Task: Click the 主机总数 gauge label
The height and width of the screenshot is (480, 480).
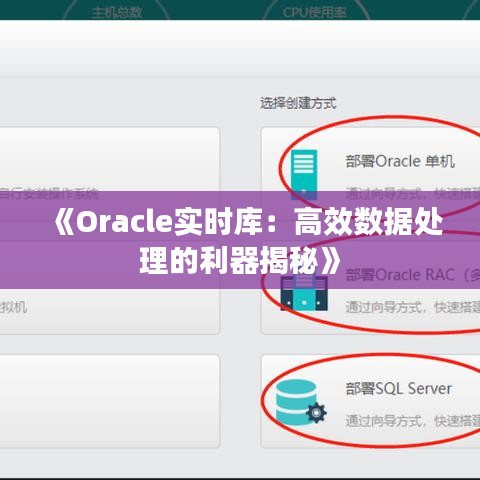Action: (x=117, y=13)
